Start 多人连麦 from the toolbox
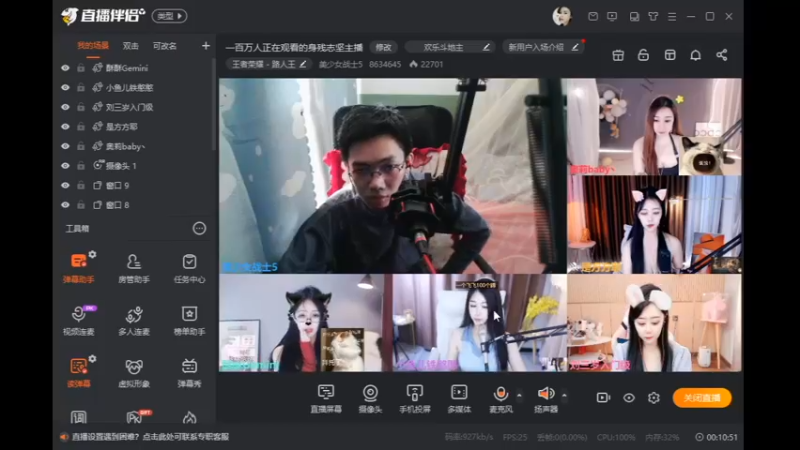This screenshot has width=800, height=450. 134,320
